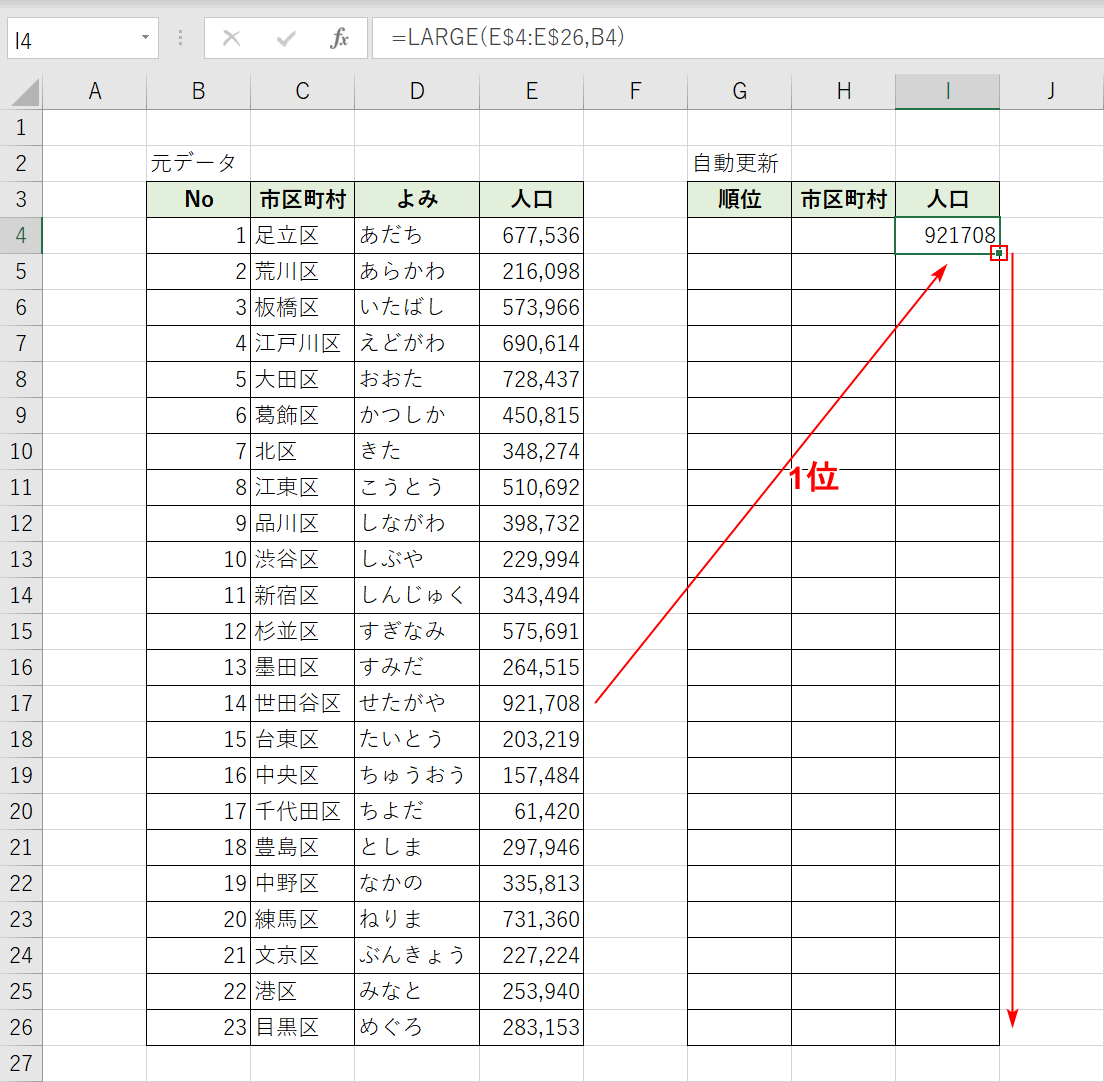Image resolution: width=1104 pixels, height=1082 pixels.
Task: Select column J header
Action: pyautogui.click(x=1051, y=92)
